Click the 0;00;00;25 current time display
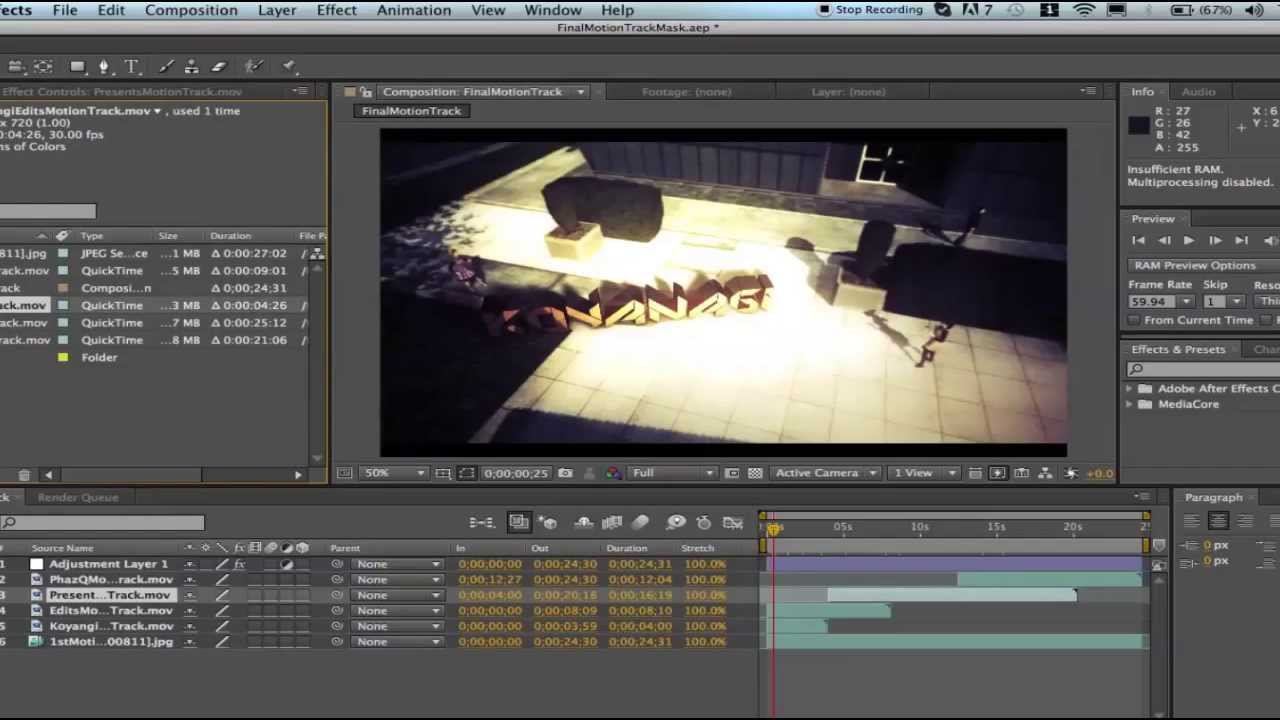The height and width of the screenshot is (720, 1280). (516, 473)
